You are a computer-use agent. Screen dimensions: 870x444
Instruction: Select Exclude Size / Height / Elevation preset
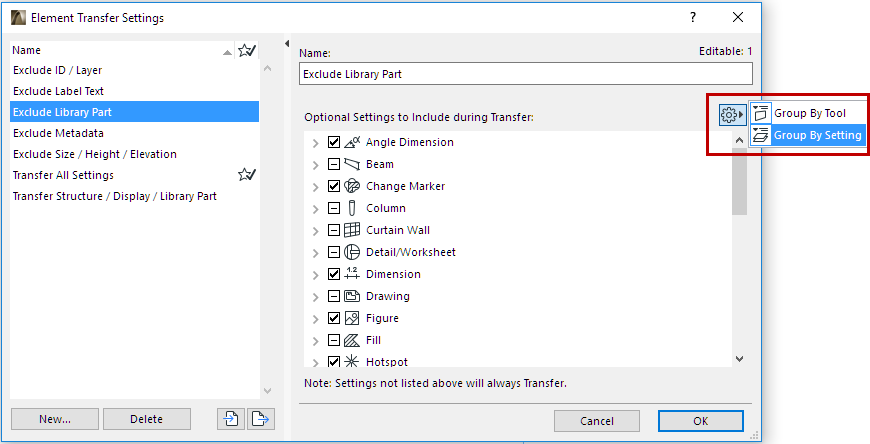click(x=134, y=154)
